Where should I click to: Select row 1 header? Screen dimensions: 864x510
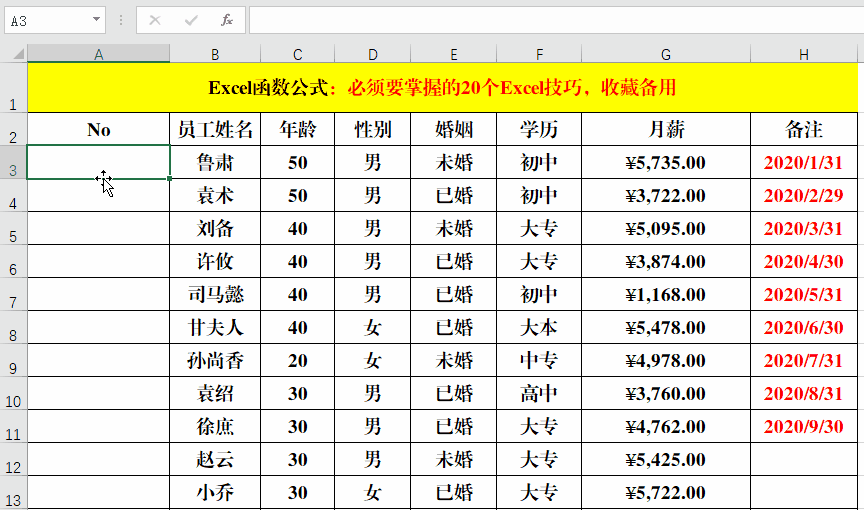click(x=13, y=88)
